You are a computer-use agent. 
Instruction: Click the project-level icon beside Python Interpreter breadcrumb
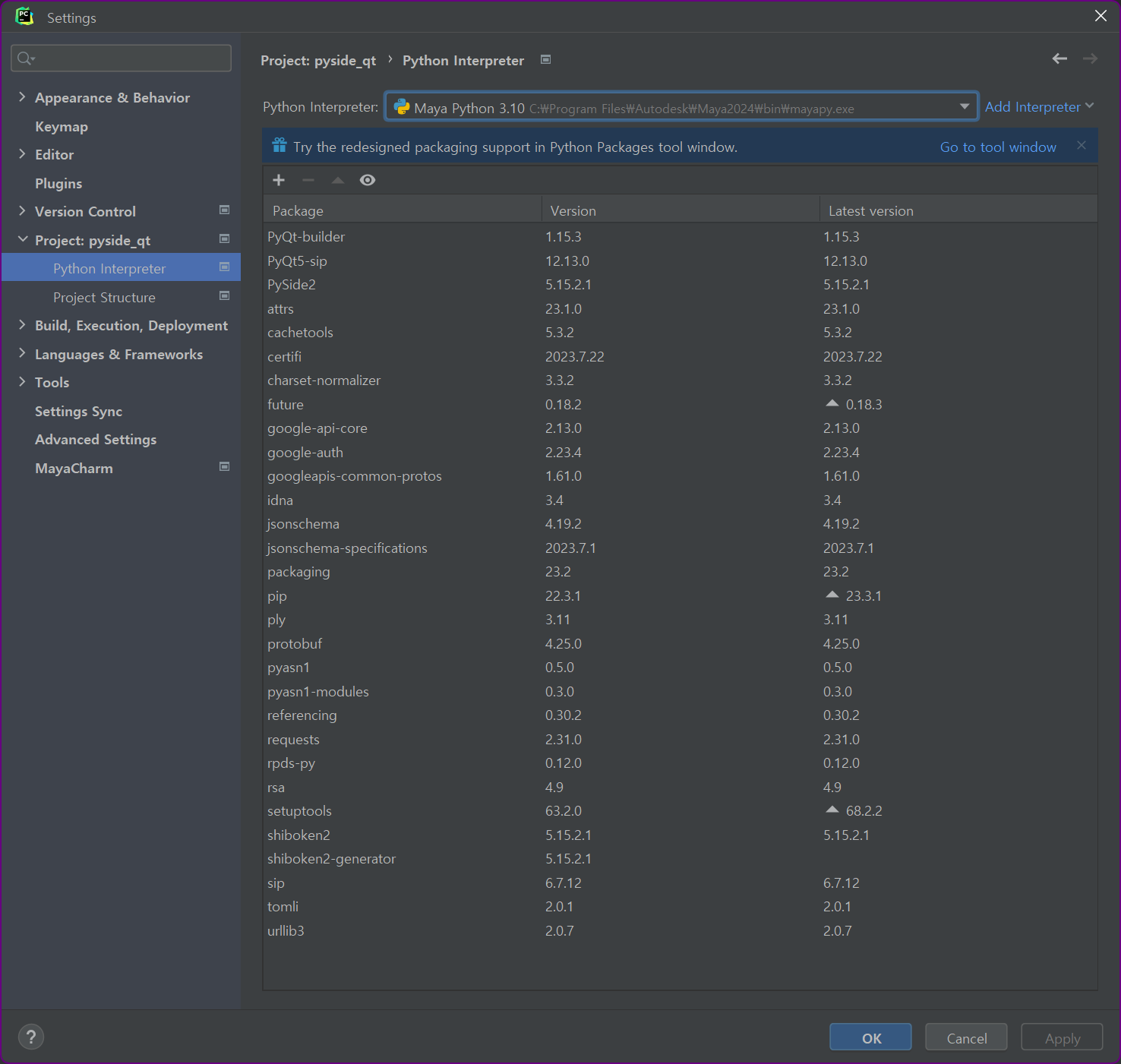click(x=545, y=59)
